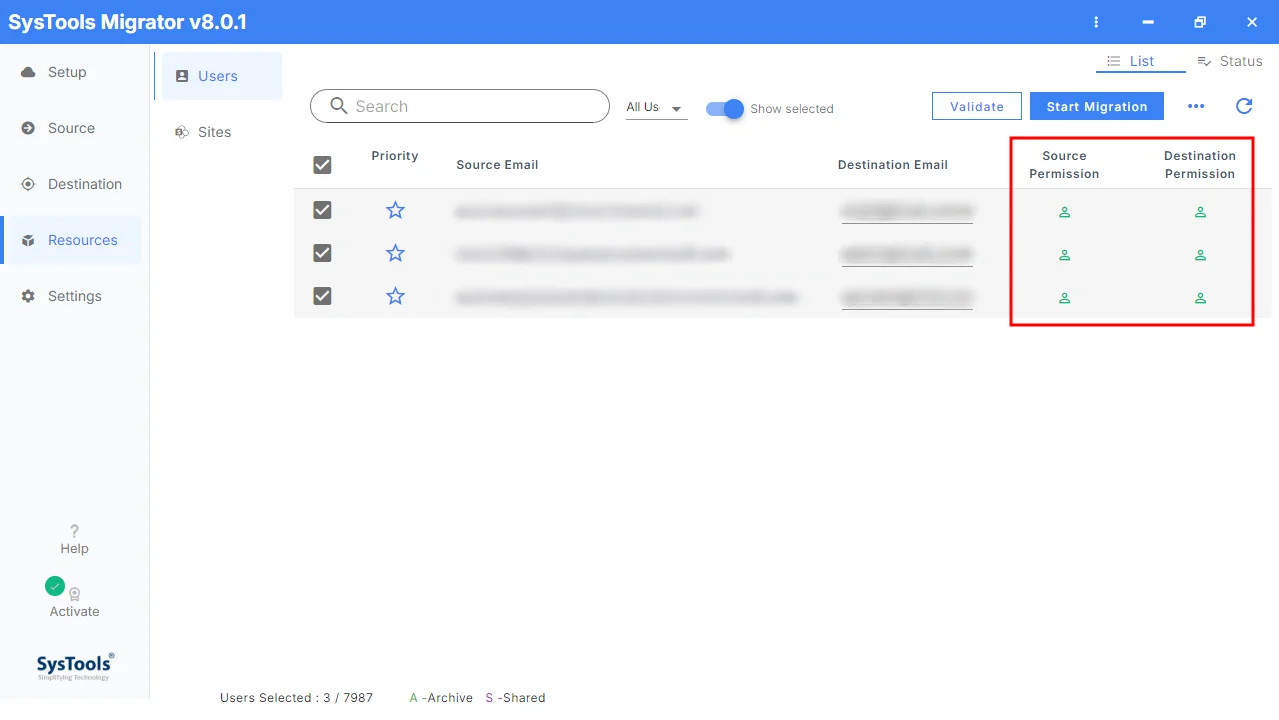Screen dimensions: 1279x720
Task: Click the refresh icon beside Start Migration
Action: [1244, 106]
